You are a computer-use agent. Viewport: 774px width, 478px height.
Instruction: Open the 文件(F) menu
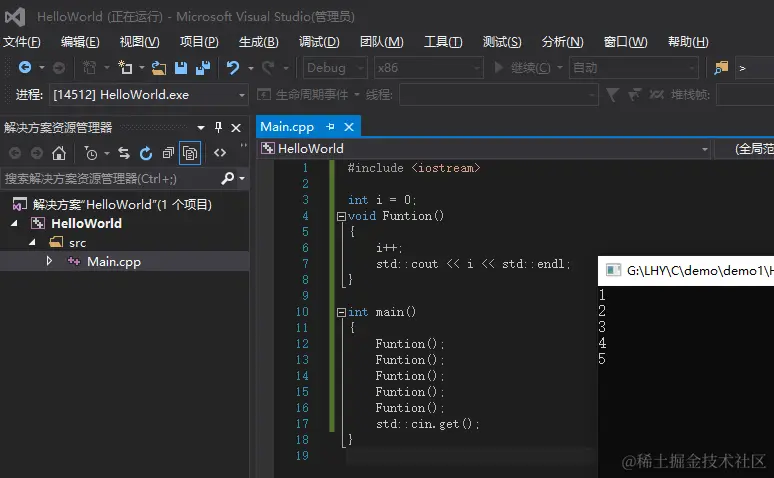(x=22, y=42)
